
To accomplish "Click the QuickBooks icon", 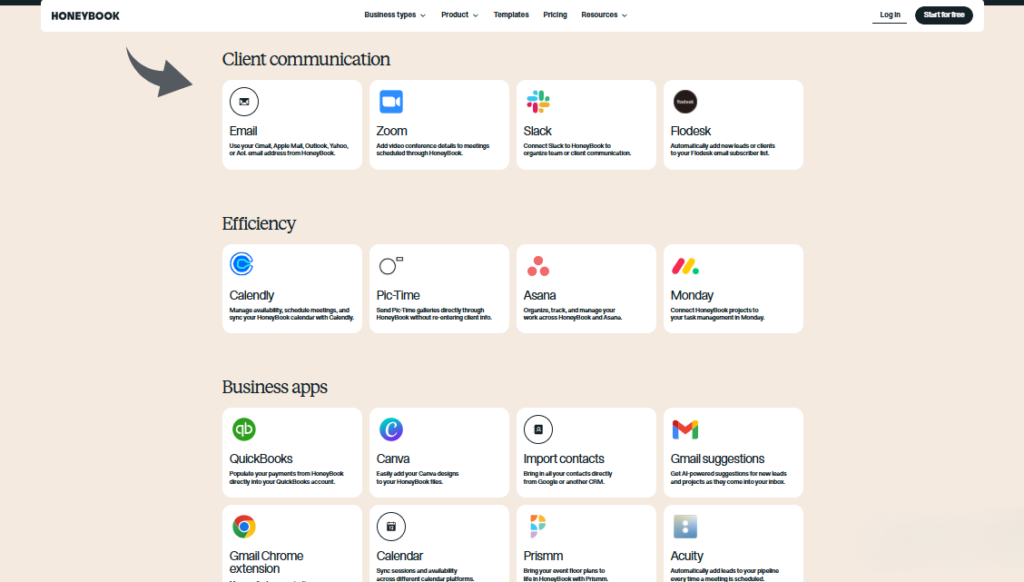I will (244, 429).
